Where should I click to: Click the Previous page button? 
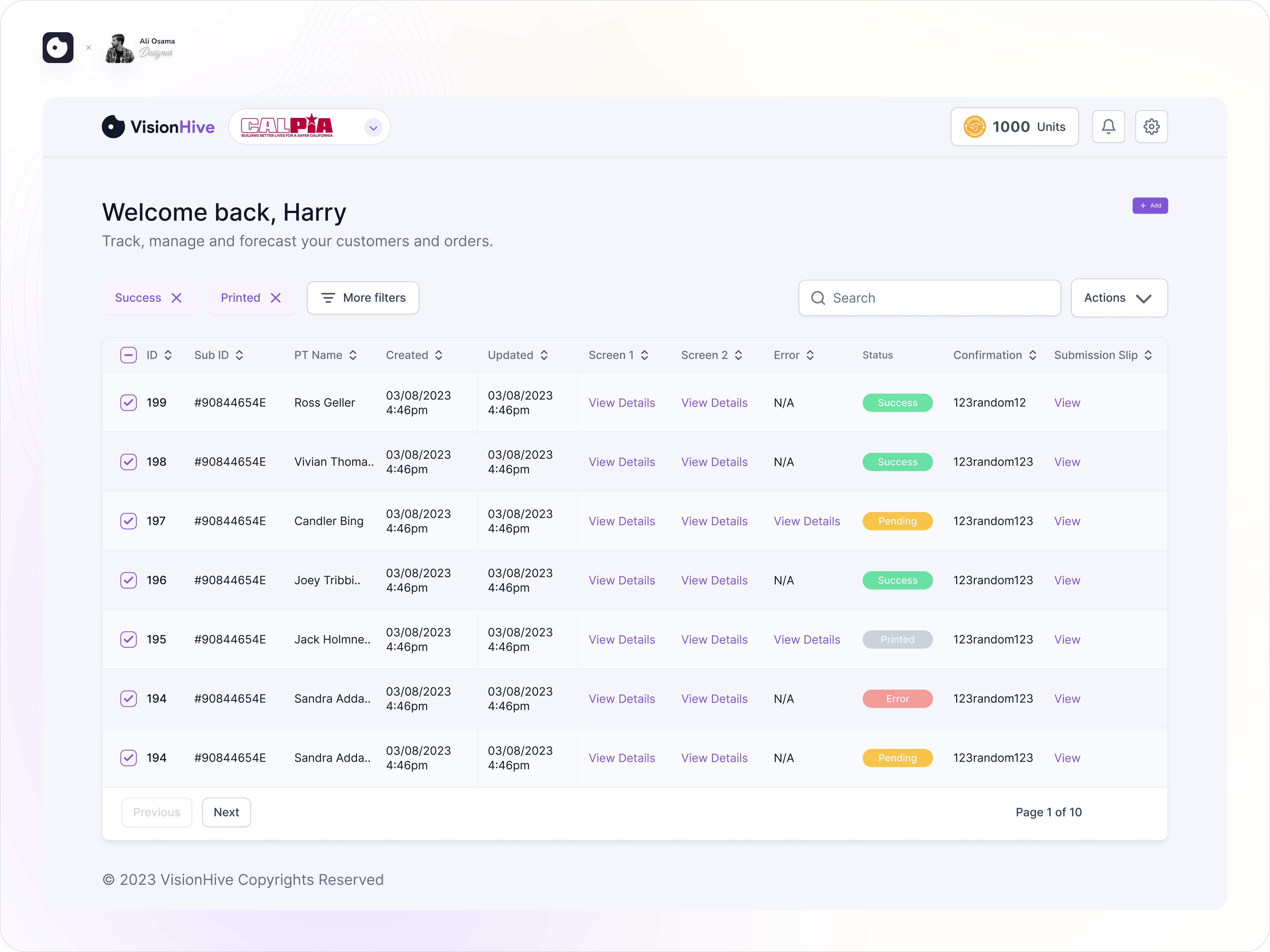coord(157,812)
